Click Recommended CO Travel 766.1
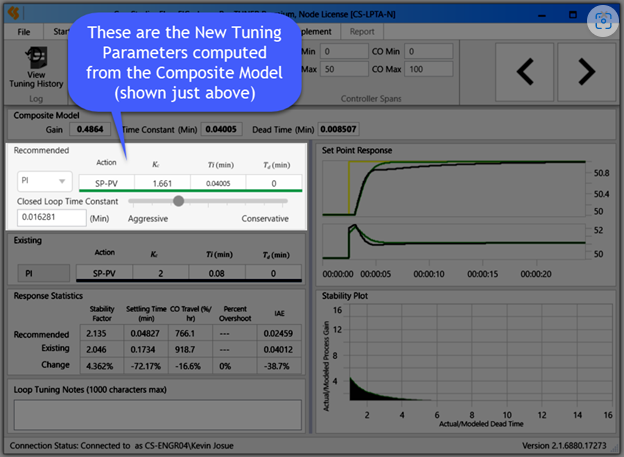Image resolution: width=624 pixels, height=457 pixels. point(190,333)
